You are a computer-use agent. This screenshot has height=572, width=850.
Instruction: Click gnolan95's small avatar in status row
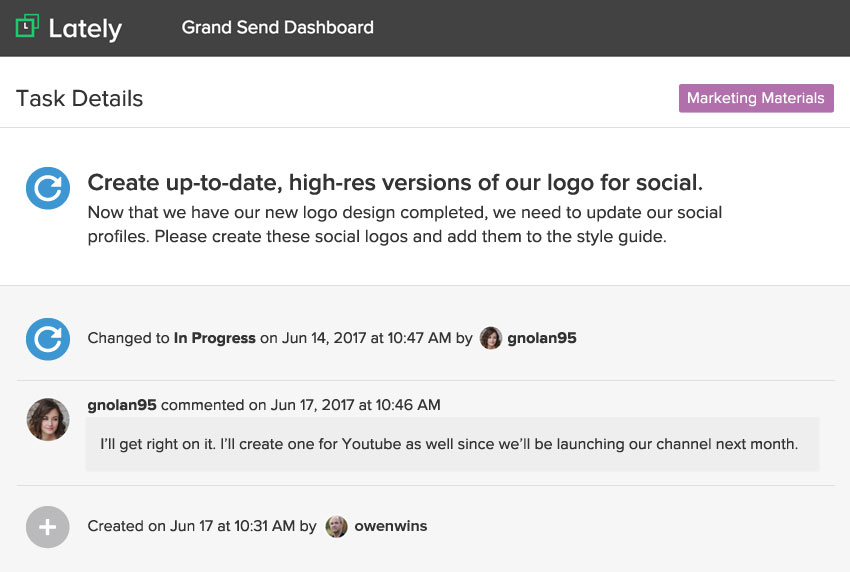[x=490, y=338]
